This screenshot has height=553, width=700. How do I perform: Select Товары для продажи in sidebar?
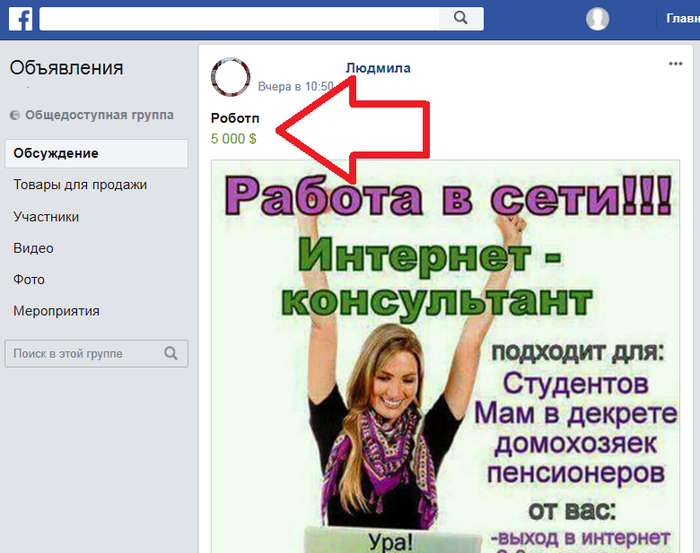click(x=80, y=185)
